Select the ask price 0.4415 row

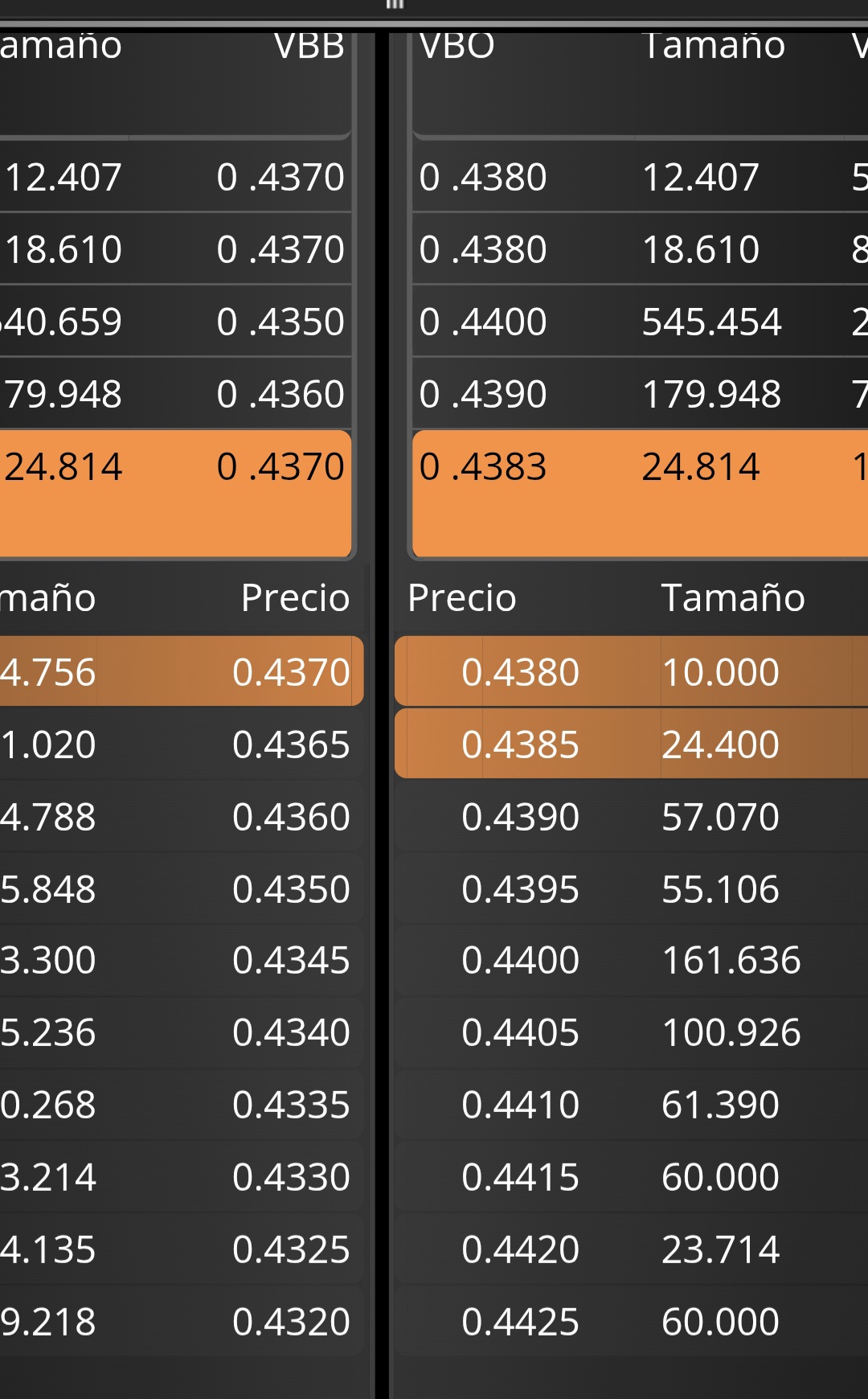tap(520, 1177)
